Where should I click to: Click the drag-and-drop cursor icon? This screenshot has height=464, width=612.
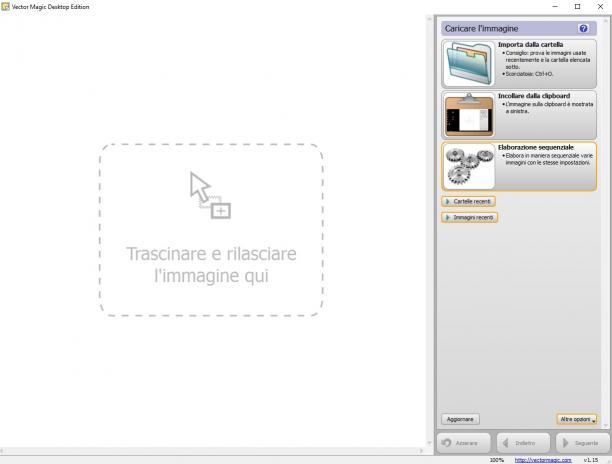tap(210, 195)
